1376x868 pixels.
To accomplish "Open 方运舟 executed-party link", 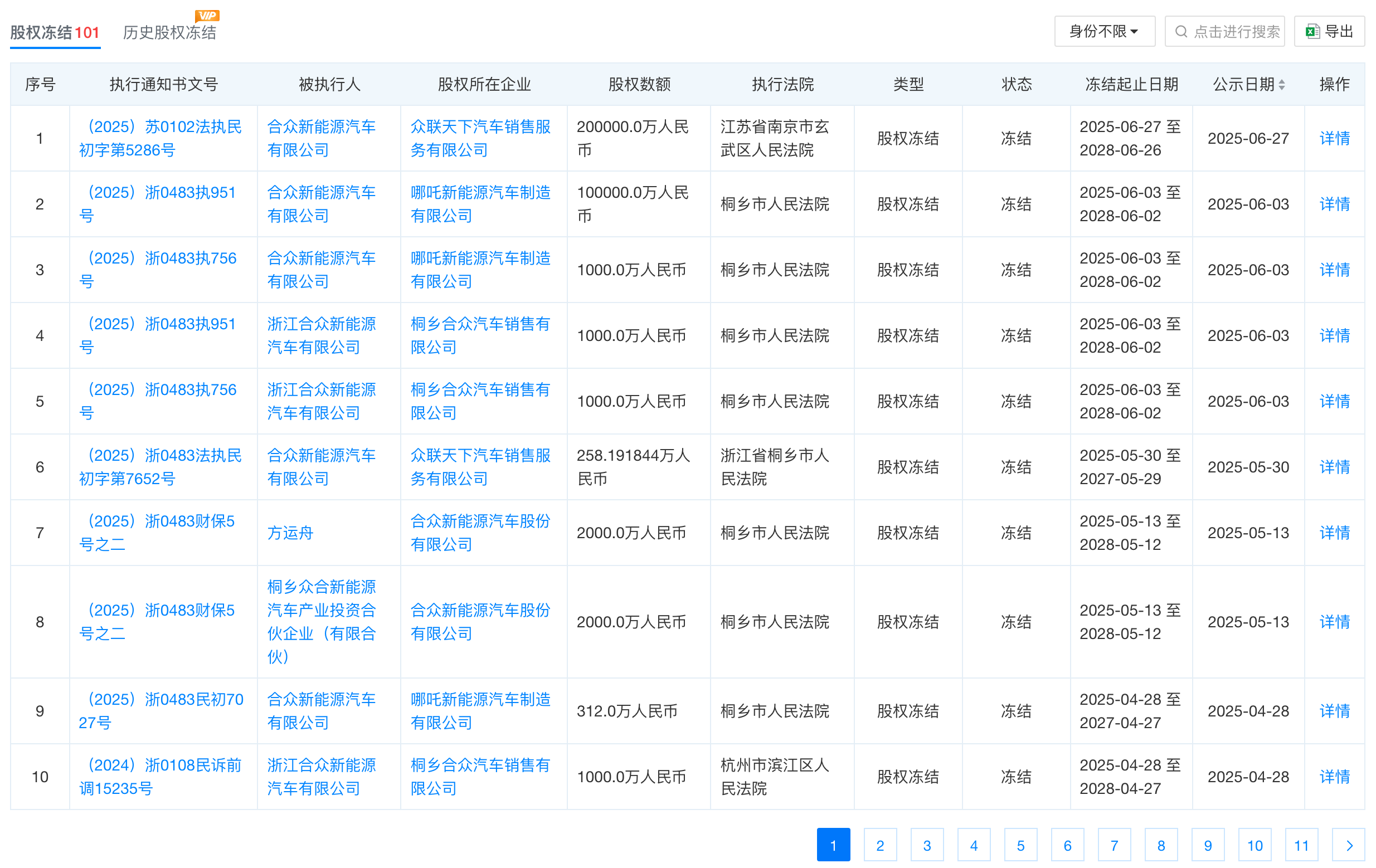I will [290, 533].
